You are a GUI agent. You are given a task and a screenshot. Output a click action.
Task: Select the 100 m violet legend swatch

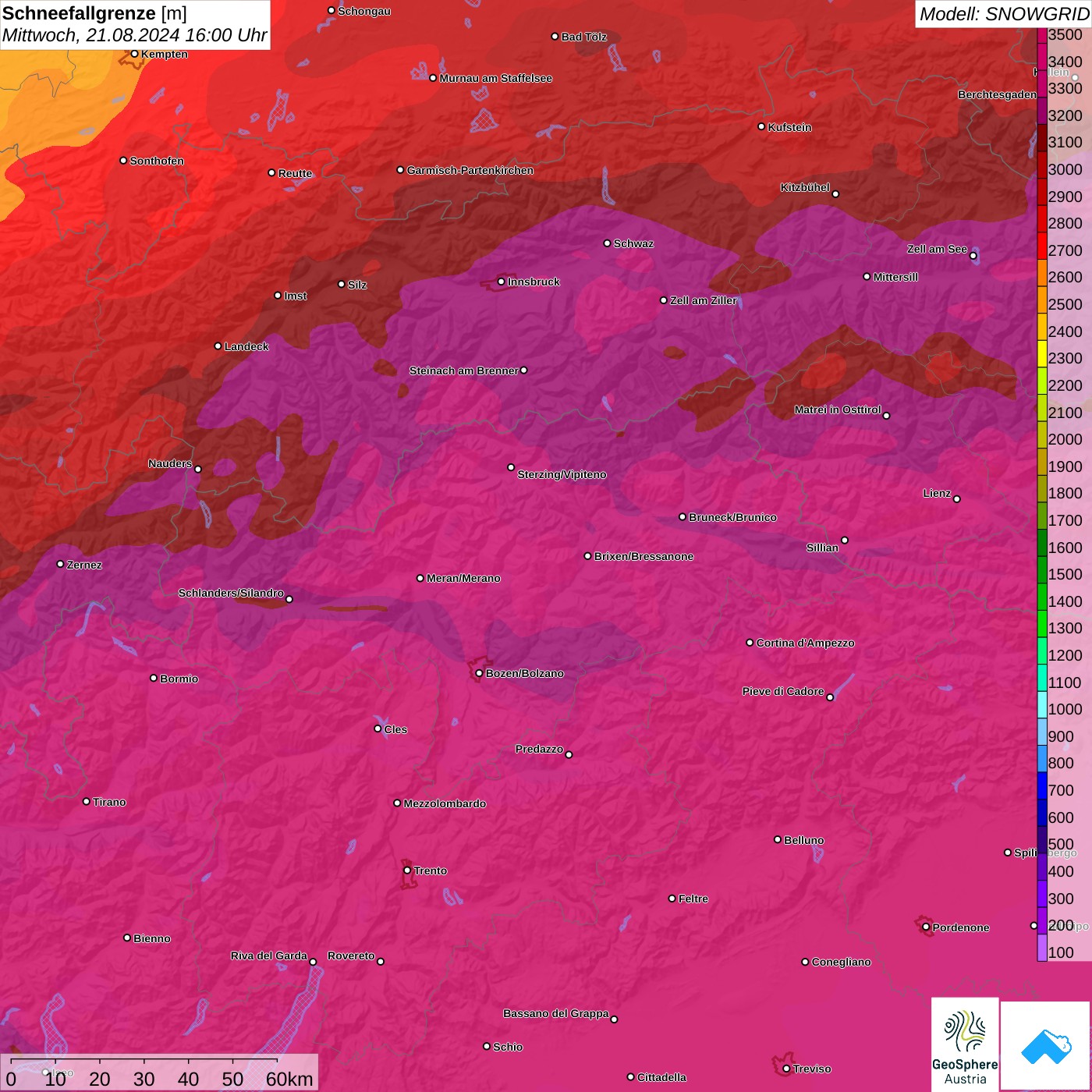1041,948
